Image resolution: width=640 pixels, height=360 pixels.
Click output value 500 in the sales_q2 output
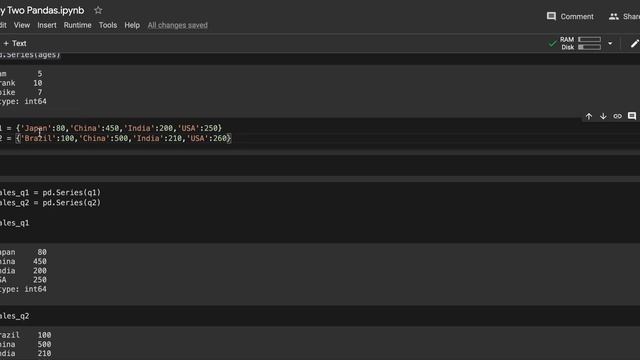click(x=44, y=344)
